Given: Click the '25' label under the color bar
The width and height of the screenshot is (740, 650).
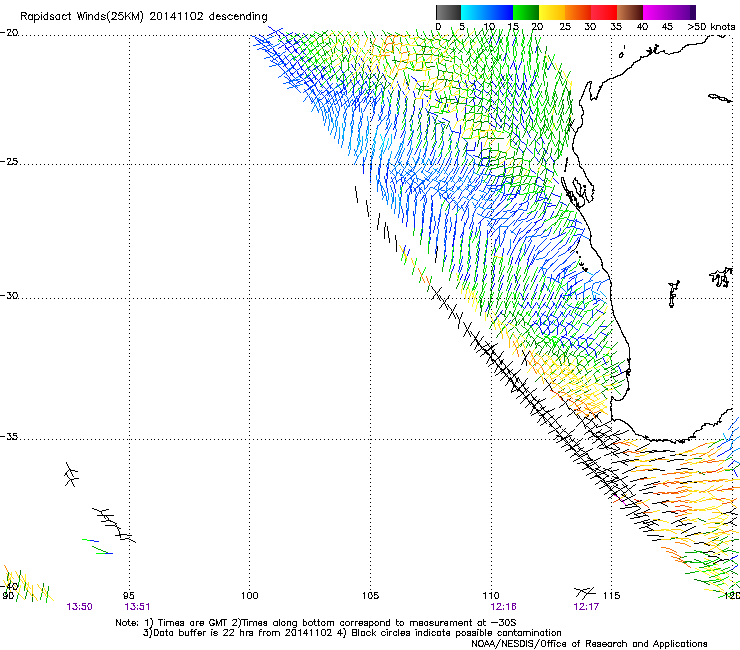Looking at the screenshot, I should (x=565, y=27).
